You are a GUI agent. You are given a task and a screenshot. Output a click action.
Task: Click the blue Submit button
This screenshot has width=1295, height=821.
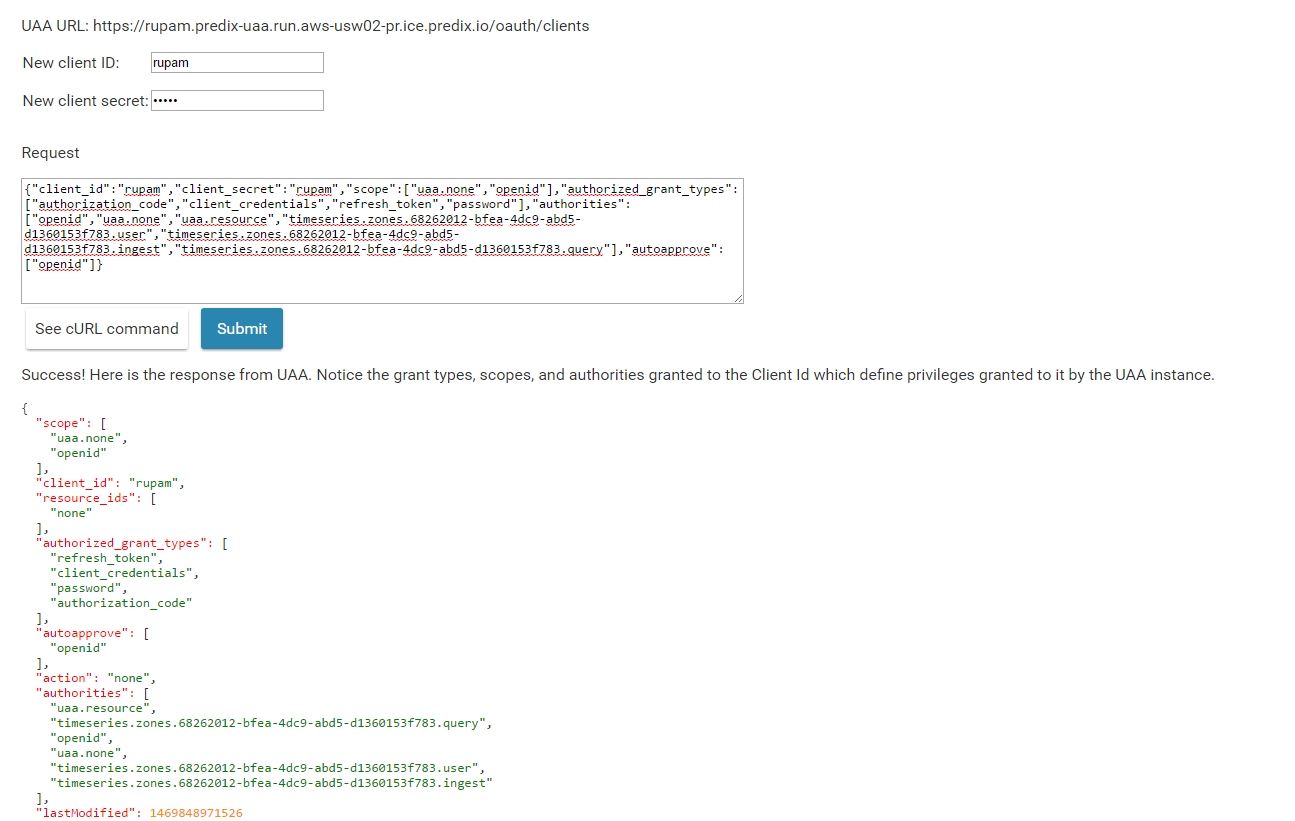[x=242, y=329]
